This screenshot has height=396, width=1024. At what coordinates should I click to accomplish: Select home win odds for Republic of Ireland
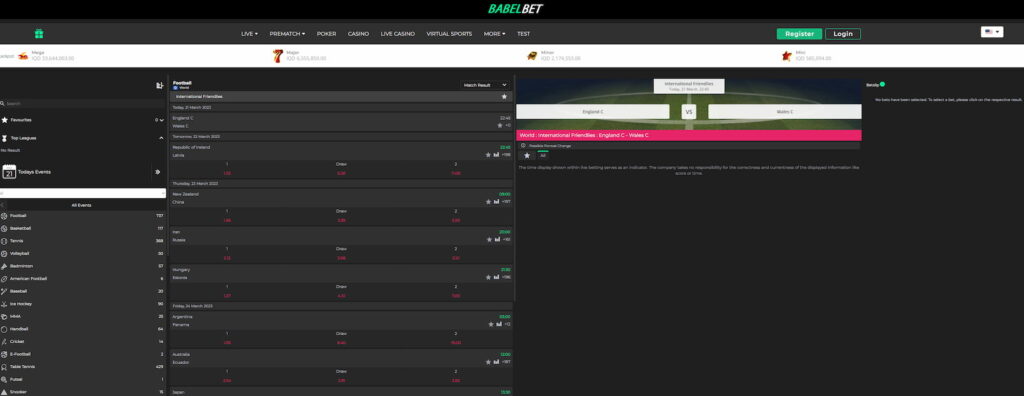(227, 173)
